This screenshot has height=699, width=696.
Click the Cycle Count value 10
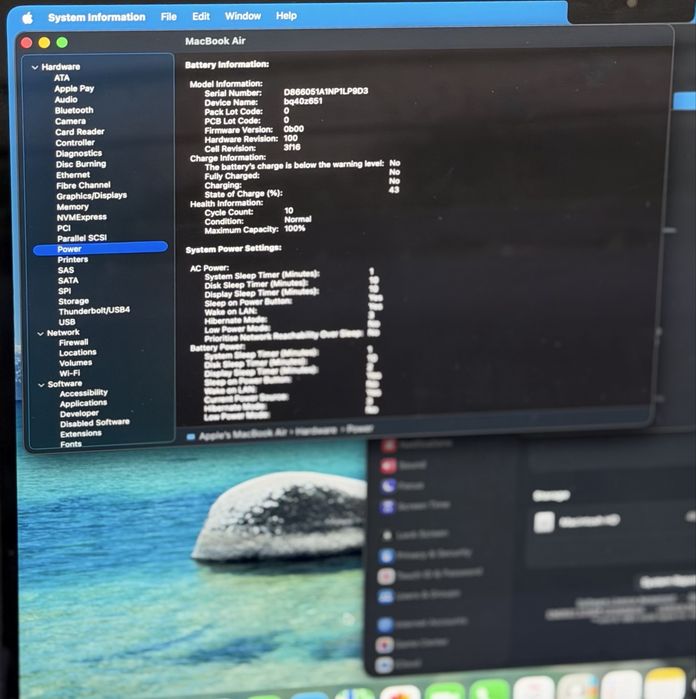tap(289, 210)
